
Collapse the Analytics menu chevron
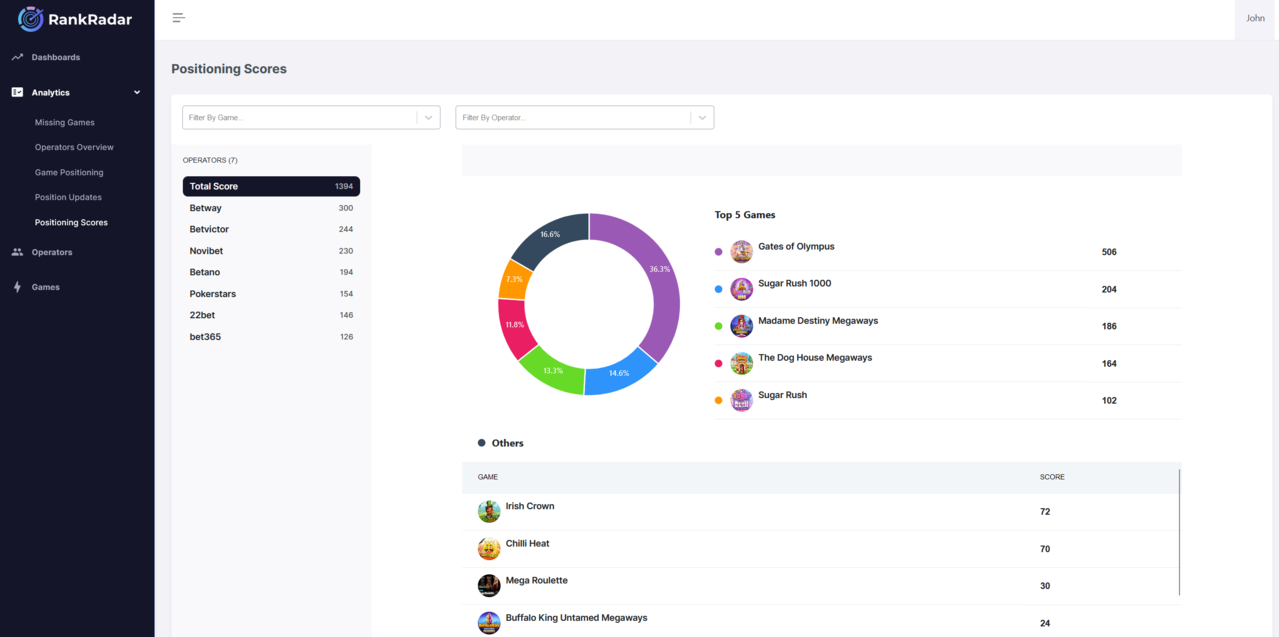pos(137,92)
